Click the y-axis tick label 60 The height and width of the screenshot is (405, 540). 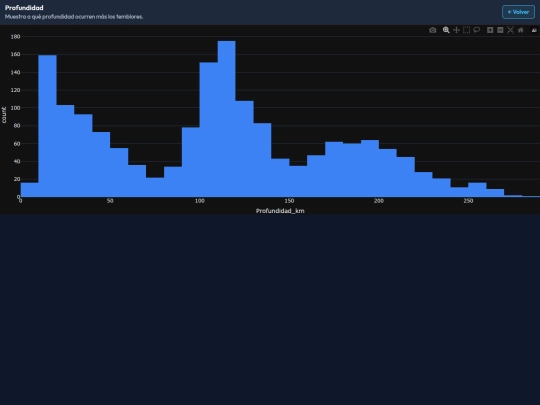coord(17,144)
